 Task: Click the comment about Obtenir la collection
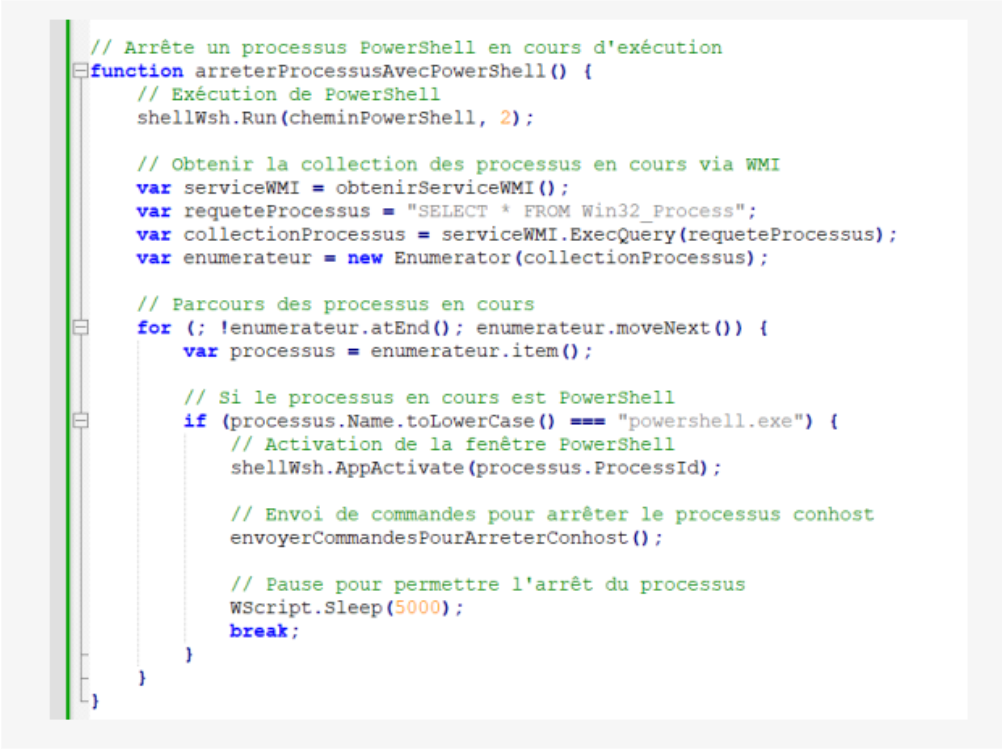tap(458, 164)
